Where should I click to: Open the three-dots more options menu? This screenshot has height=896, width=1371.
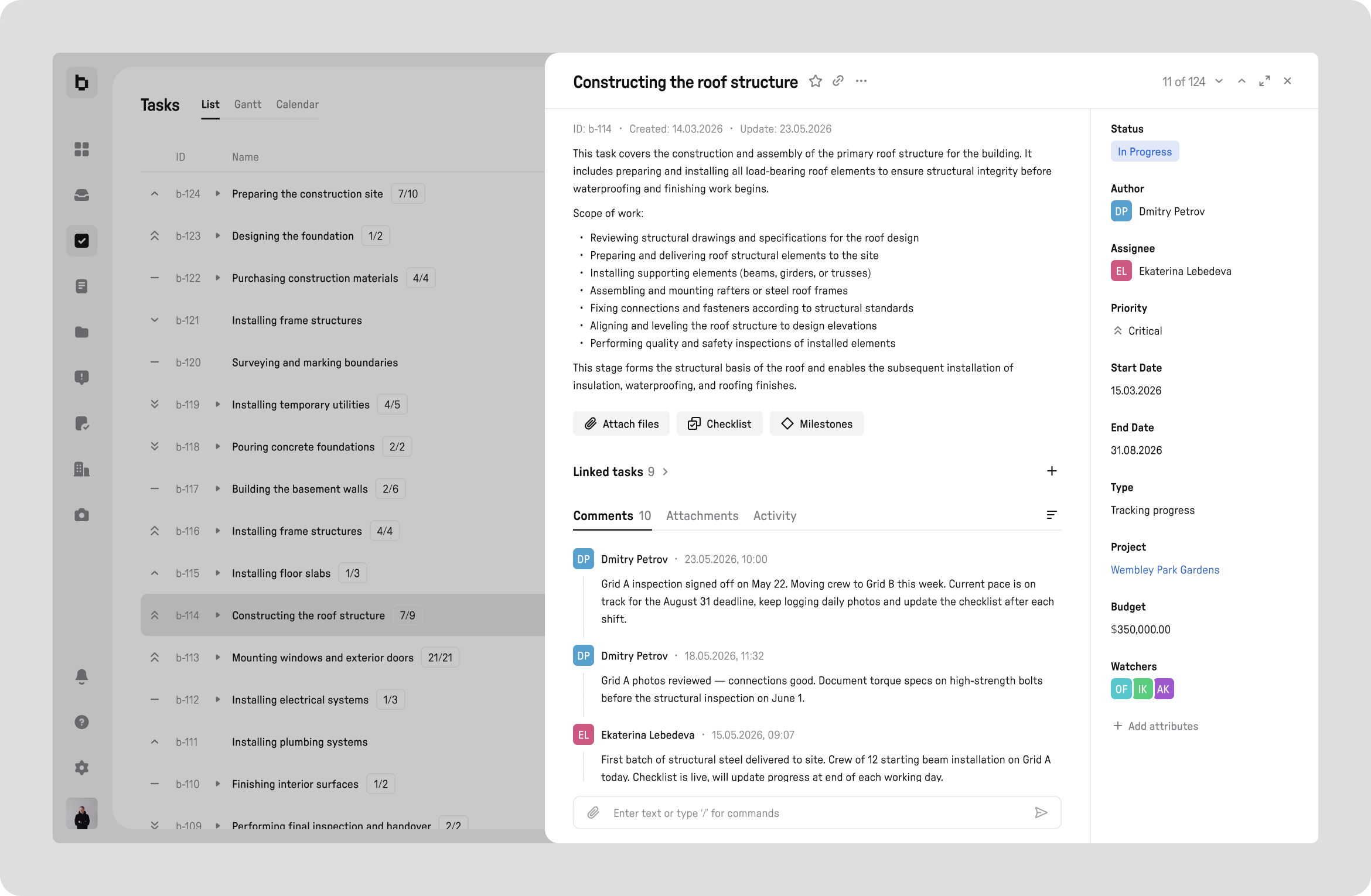pyautogui.click(x=861, y=81)
